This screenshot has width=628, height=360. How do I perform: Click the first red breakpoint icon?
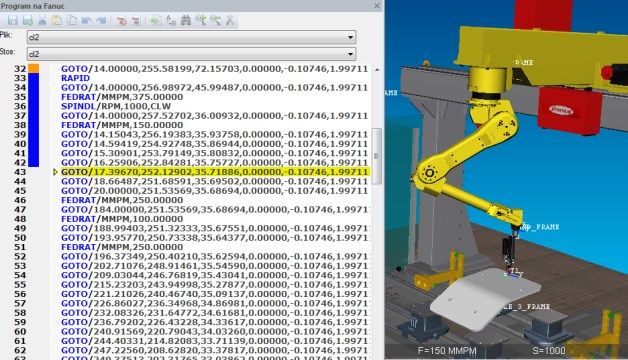coord(122,20)
